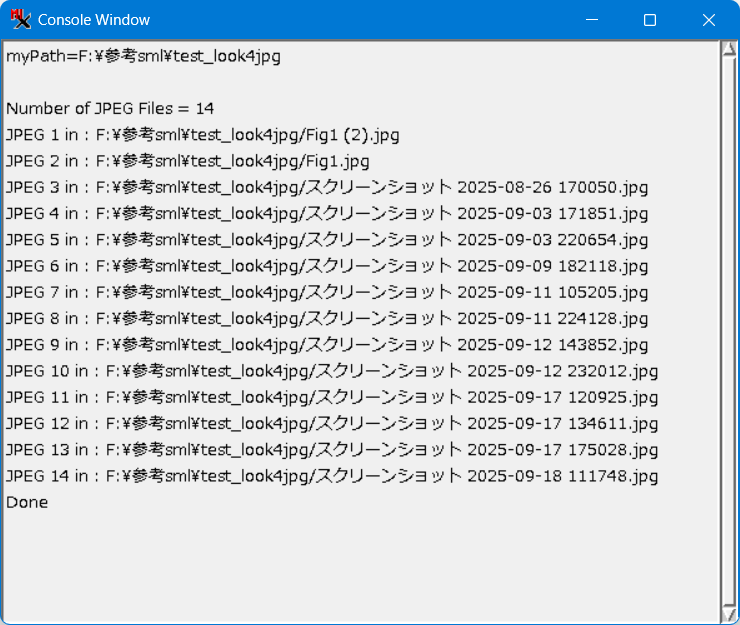Close the Console Window
The width and height of the screenshot is (740, 625).
pyautogui.click(x=708, y=20)
